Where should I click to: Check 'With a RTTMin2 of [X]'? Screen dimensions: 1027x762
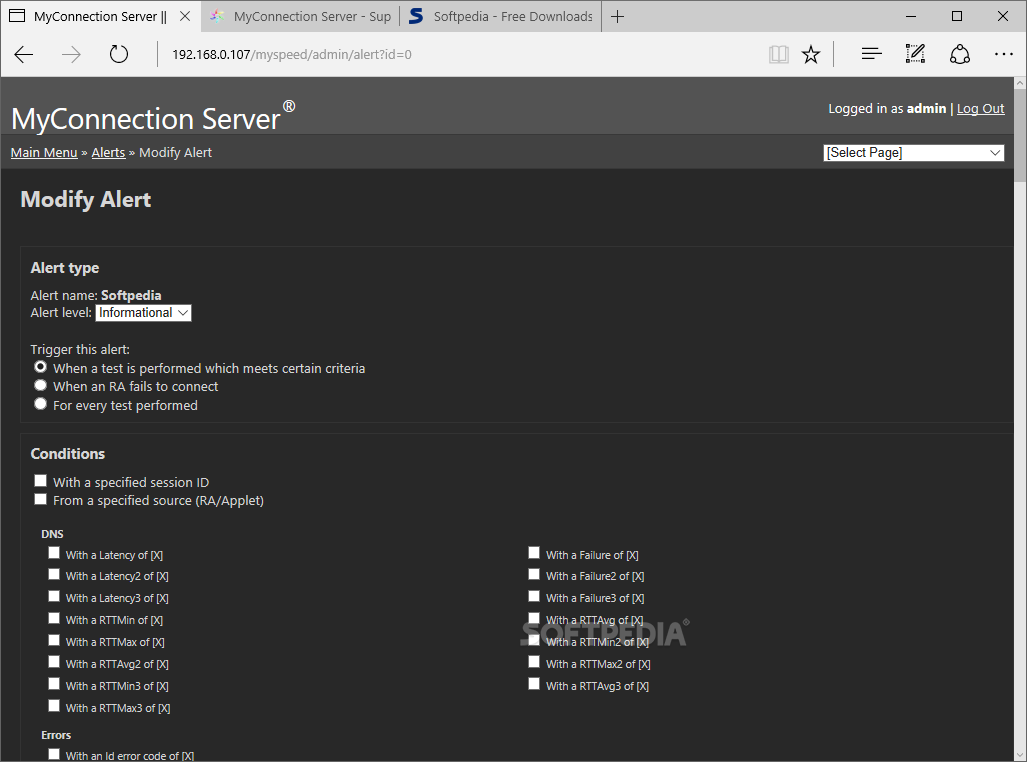pos(534,640)
